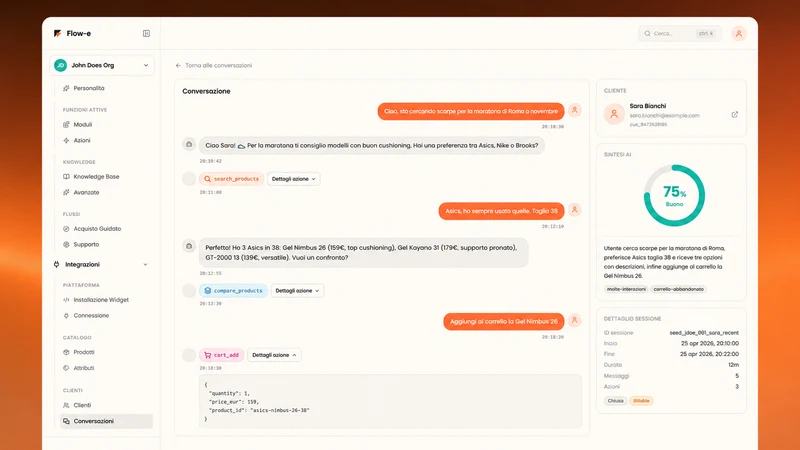The width and height of the screenshot is (800, 450).
Task: Open Connessione in the sidebar
Action: click(x=91, y=315)
